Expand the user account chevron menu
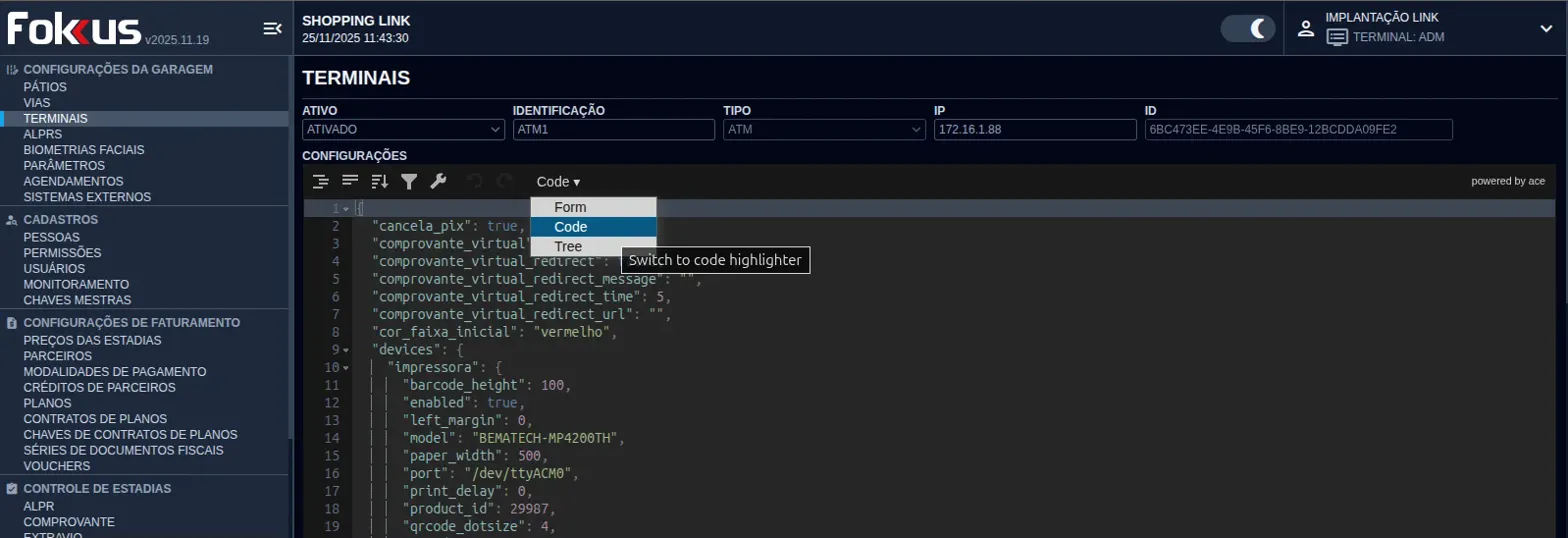The width and height of the screenshot is (1568, 538). click(x=1546, y=29)
